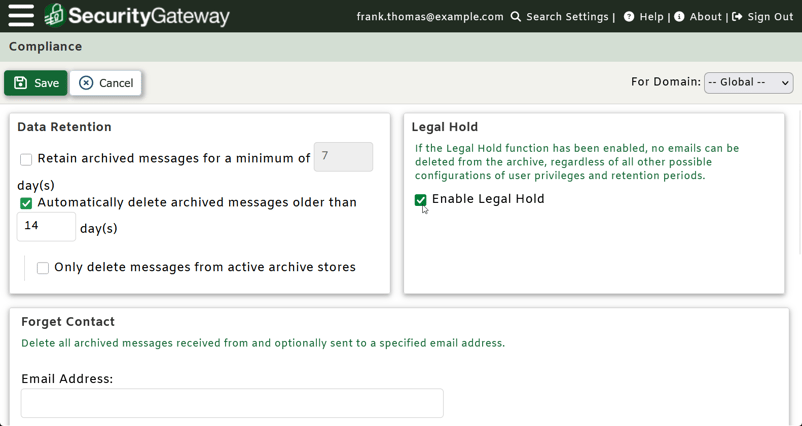
Task: Click the Sign Out link
Action: 770,17
